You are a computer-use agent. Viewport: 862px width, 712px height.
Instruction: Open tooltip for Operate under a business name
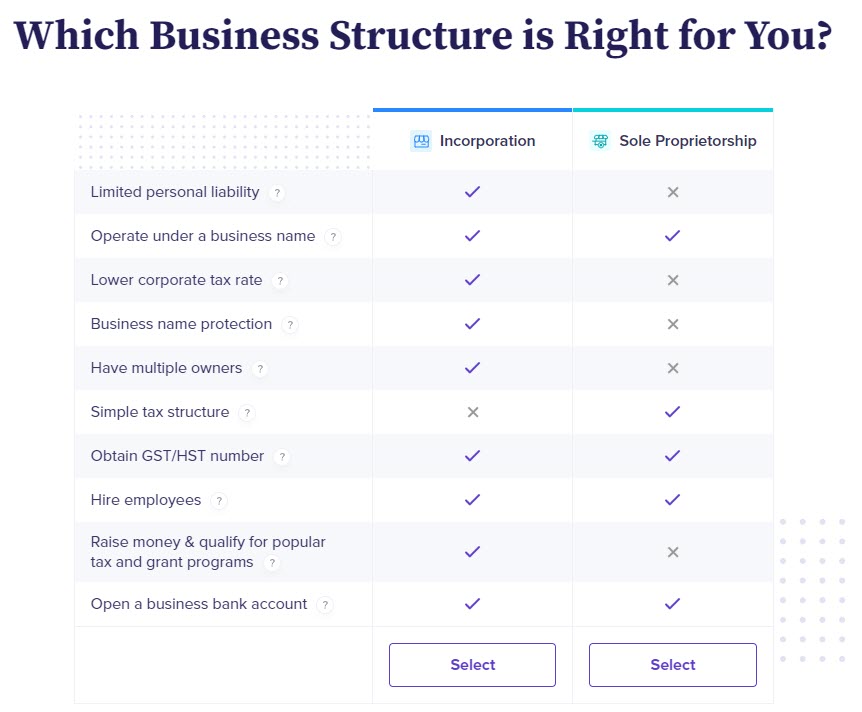333,237
